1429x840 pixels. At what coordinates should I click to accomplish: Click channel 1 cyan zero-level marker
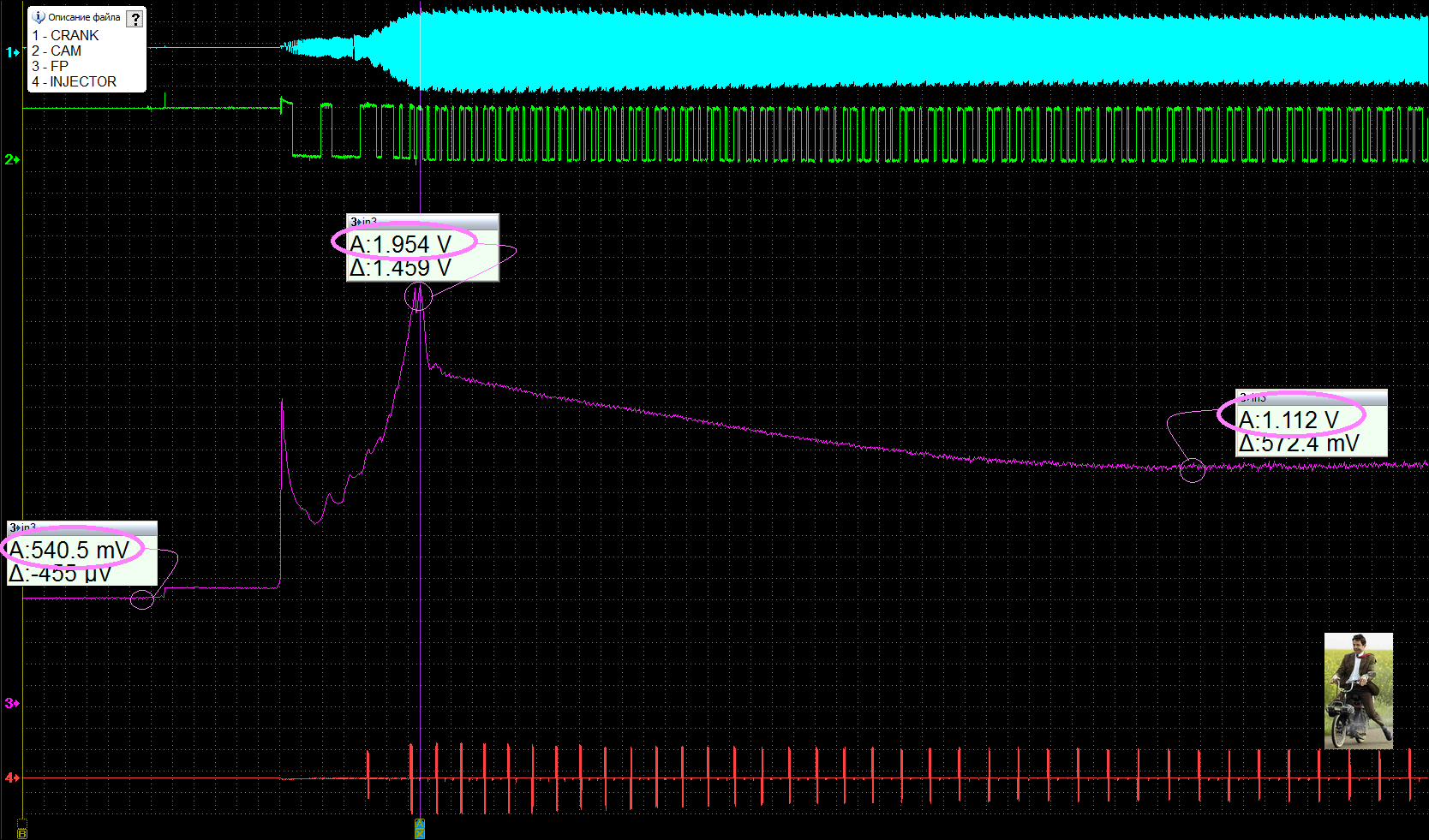click(x=12, y=52)
